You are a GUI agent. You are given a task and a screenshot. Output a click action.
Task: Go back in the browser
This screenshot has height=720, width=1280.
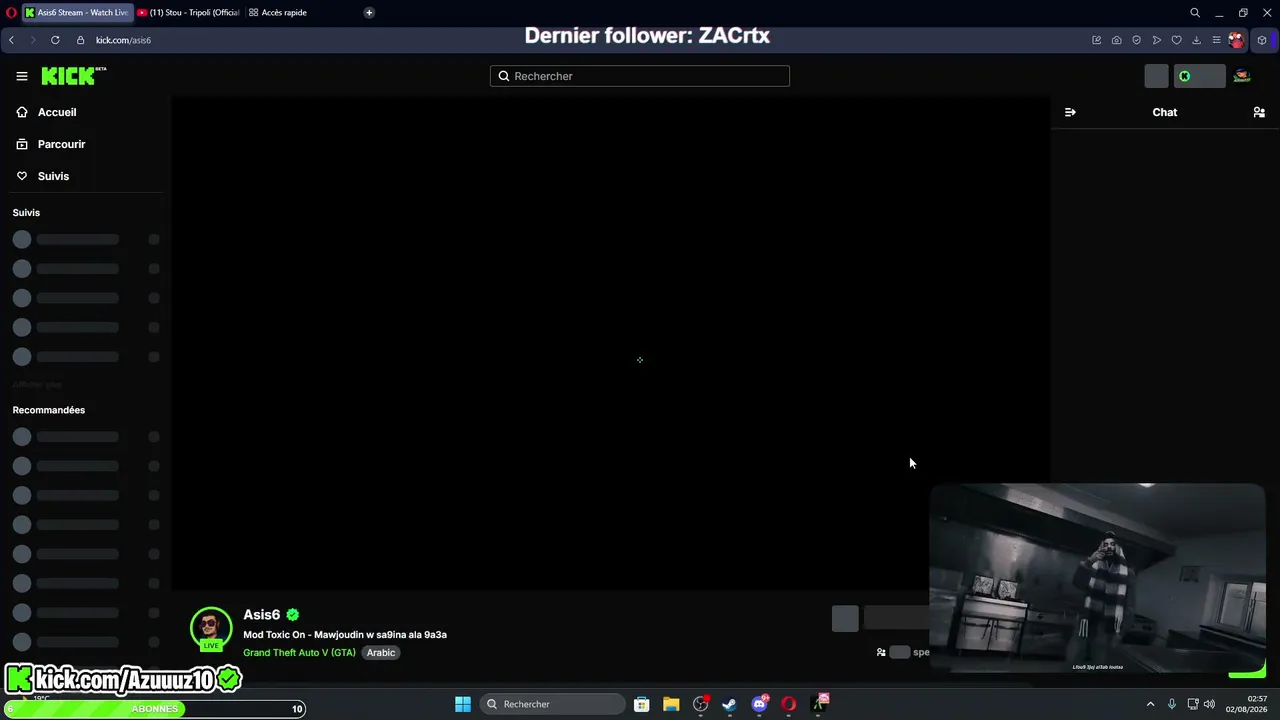coord(11,40)
